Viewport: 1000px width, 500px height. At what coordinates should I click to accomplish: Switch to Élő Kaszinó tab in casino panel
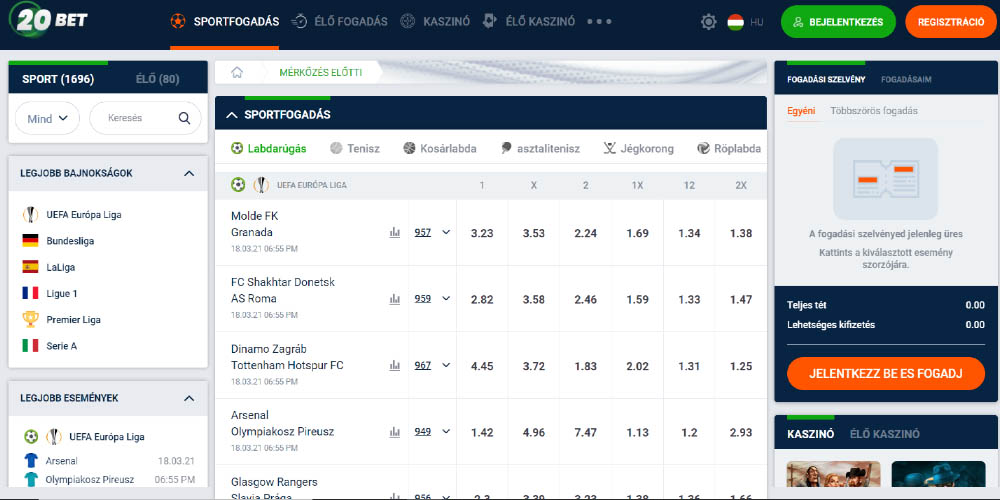click(885, 434)
